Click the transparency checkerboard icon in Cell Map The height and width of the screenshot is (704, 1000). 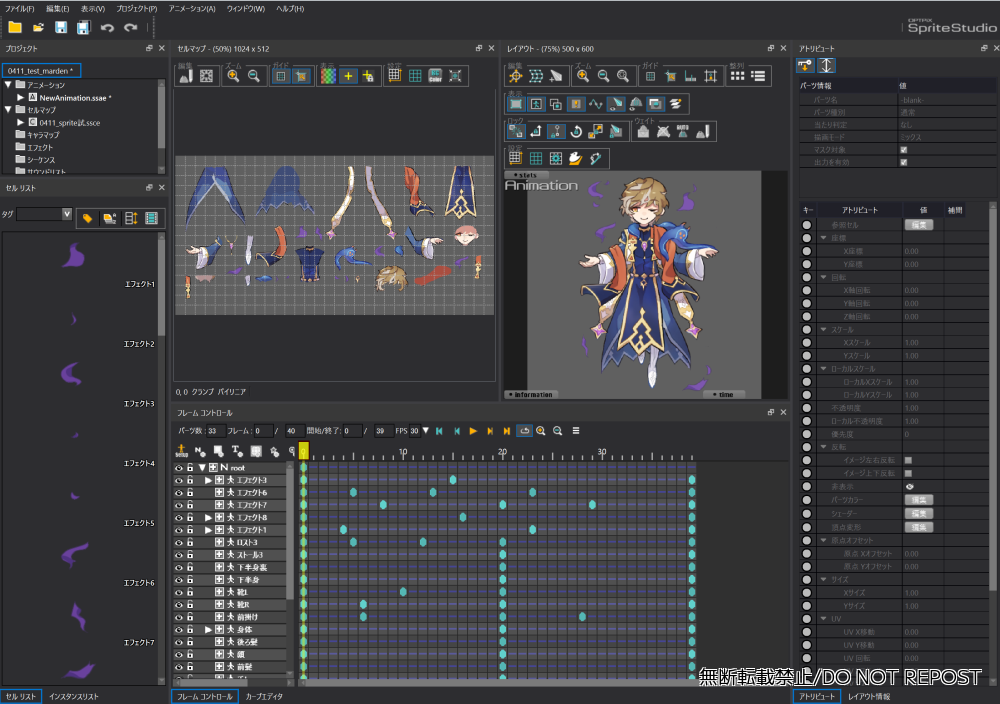(x=327, y=75)
